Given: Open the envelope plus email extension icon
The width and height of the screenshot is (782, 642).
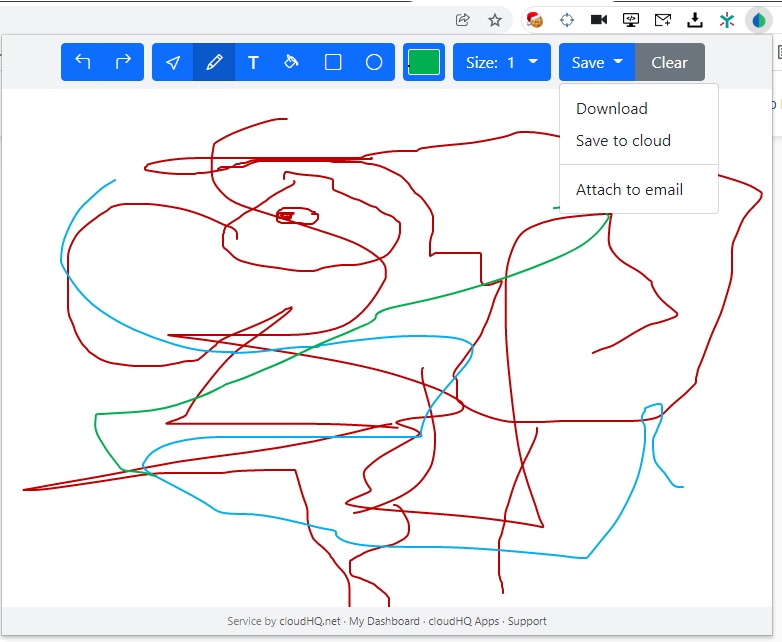Looking at the screenshot, I should tap(663, 20).
